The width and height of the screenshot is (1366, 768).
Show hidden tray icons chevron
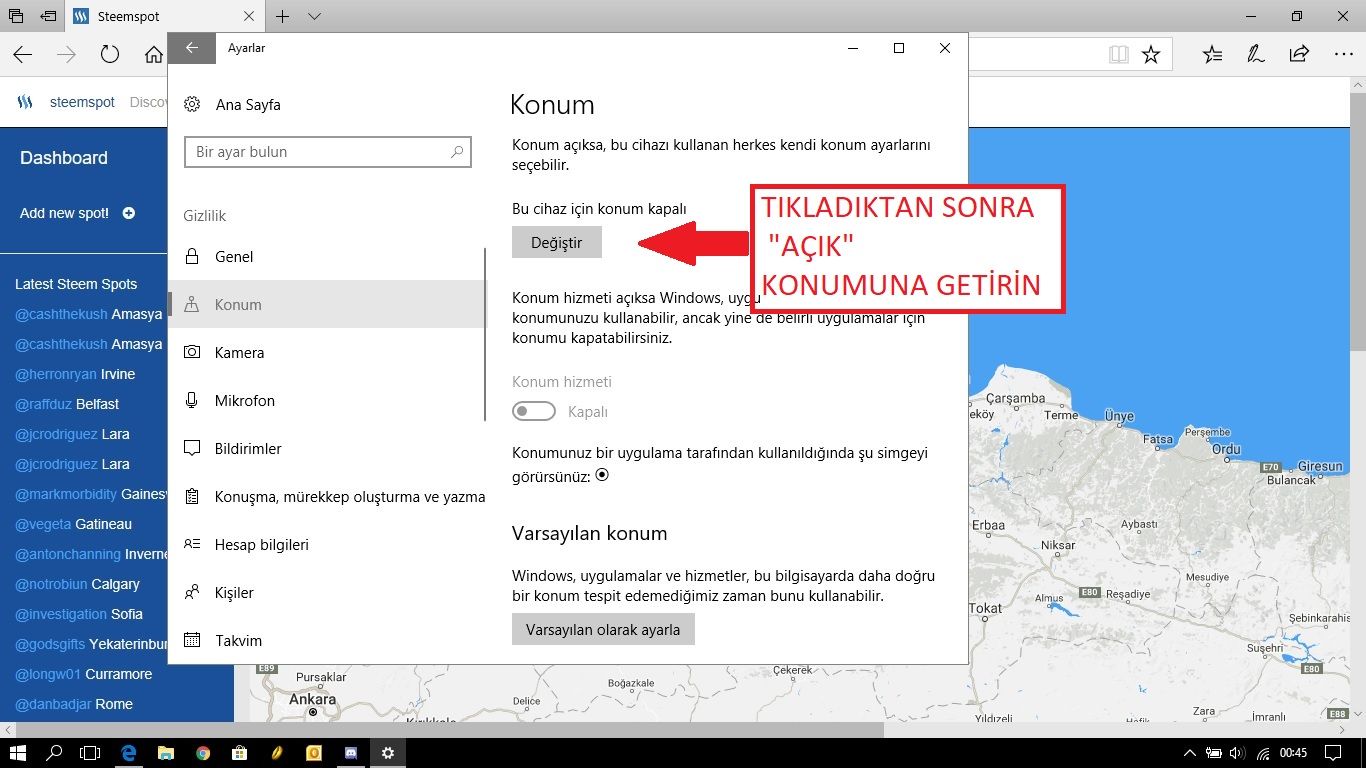[x=1189, y=752]
